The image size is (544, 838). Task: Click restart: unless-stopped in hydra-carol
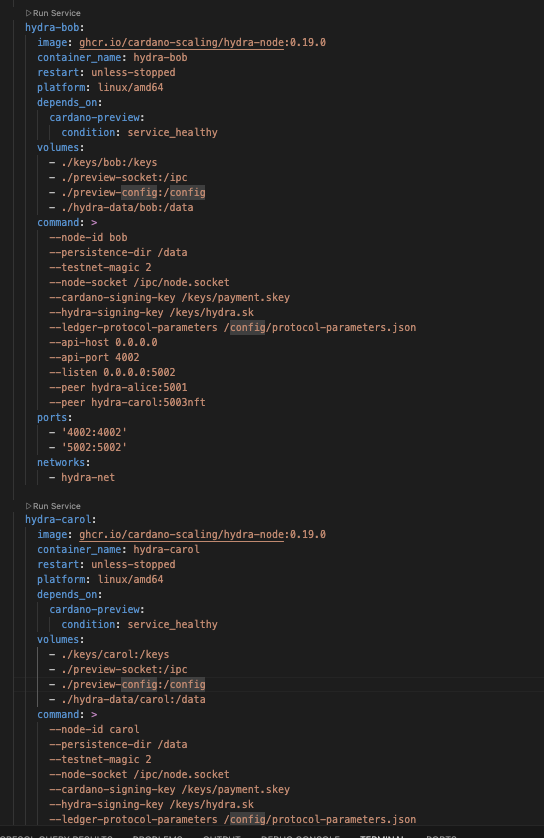point(106,564)
